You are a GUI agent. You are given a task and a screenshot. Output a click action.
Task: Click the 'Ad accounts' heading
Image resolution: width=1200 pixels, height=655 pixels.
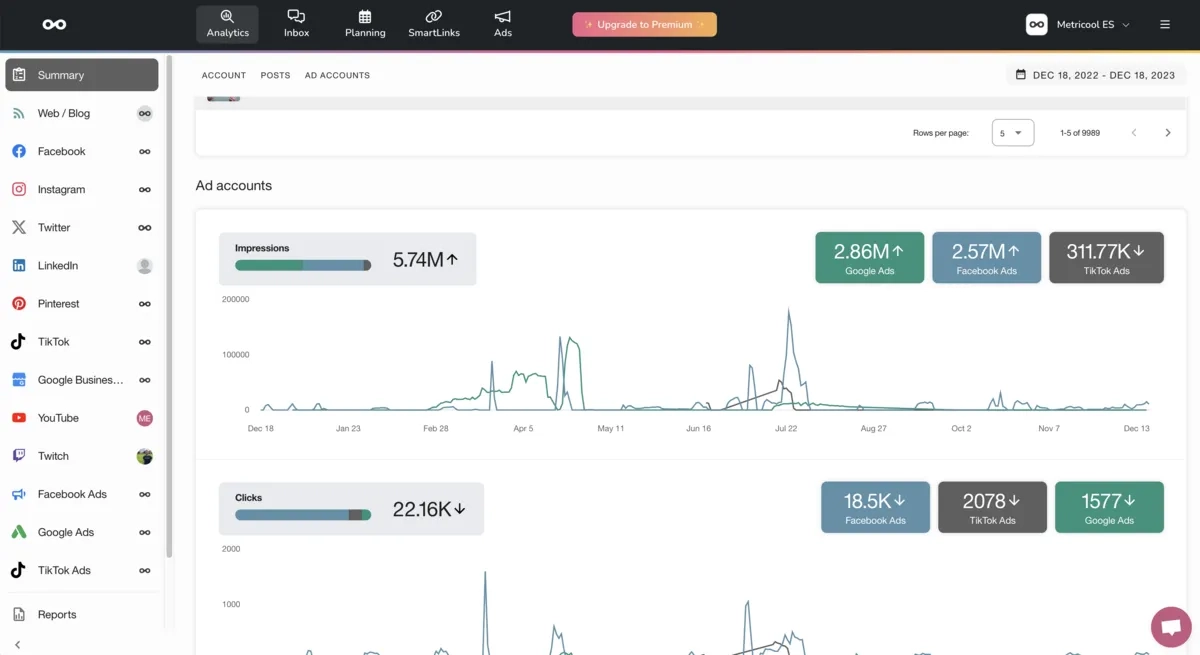pos(234,186)
